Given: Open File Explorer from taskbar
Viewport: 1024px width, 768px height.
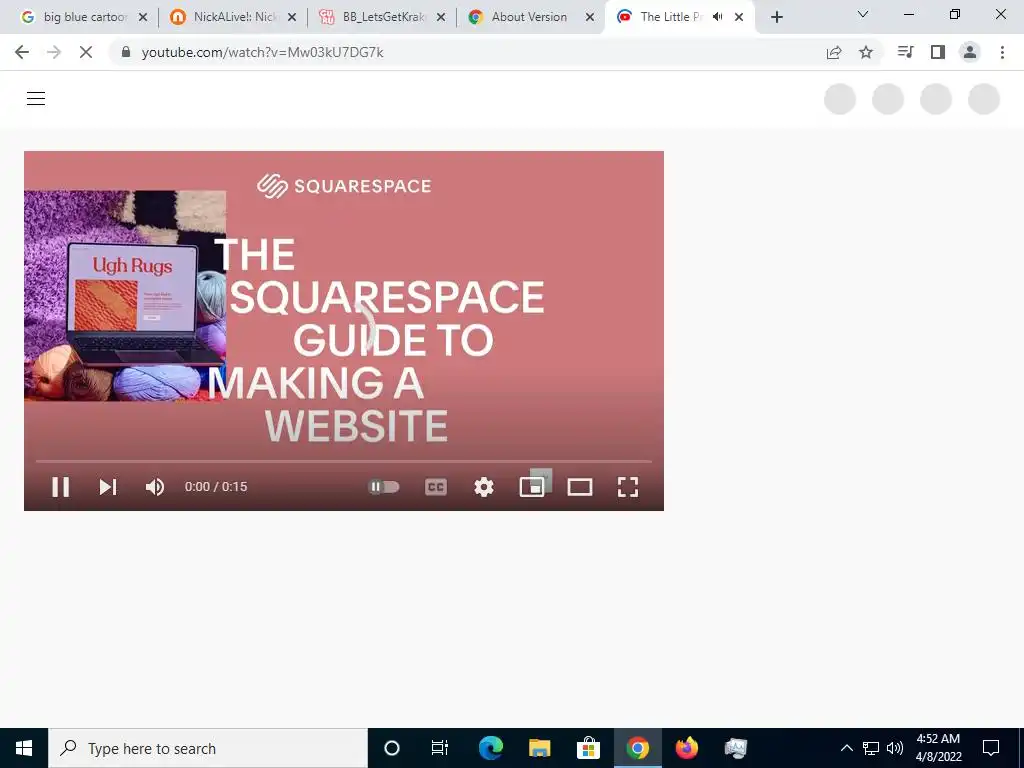Looking at the screenshot, I should click(x=539, y=748).
